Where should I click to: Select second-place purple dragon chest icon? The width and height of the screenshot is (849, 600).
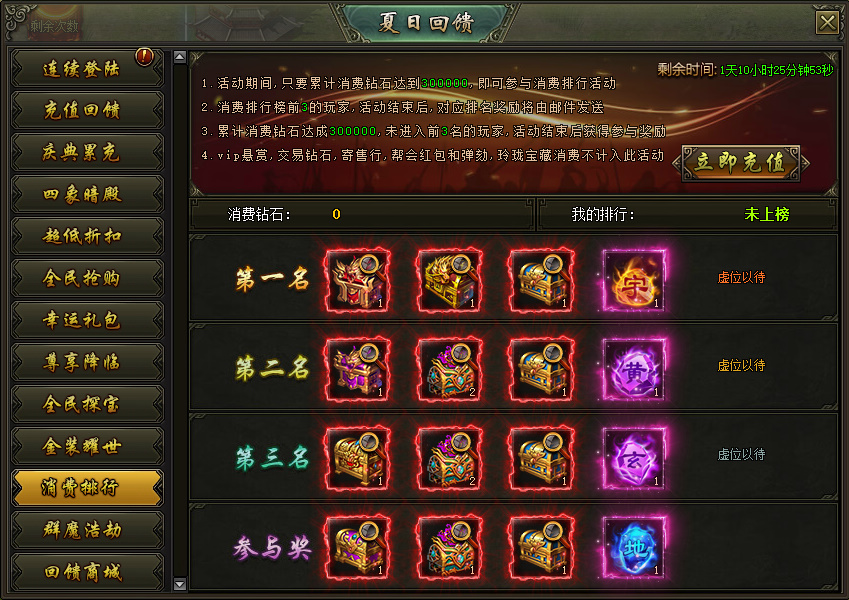pos(358,370)
